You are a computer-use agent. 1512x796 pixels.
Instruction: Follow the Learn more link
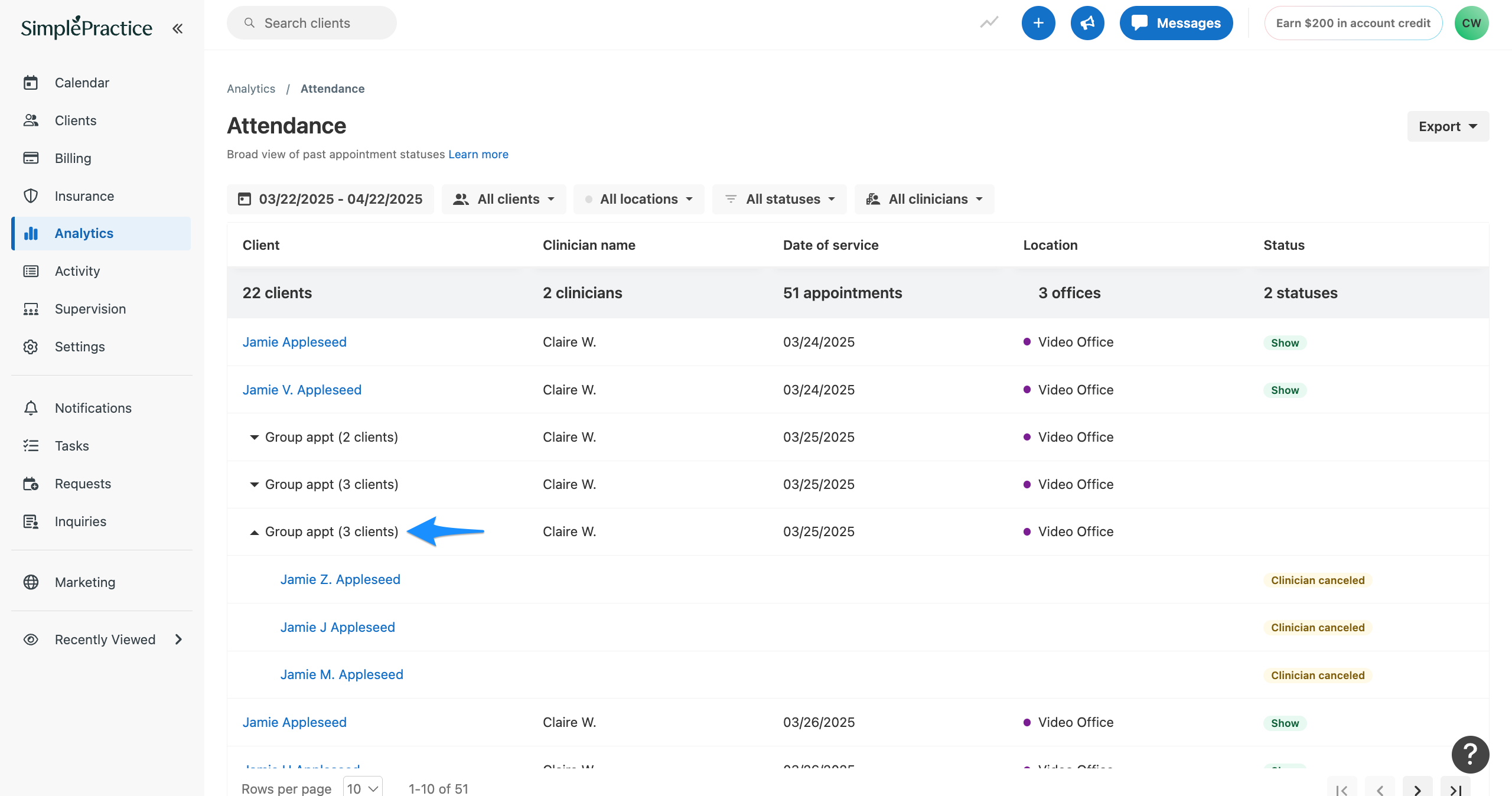(478, 154)
